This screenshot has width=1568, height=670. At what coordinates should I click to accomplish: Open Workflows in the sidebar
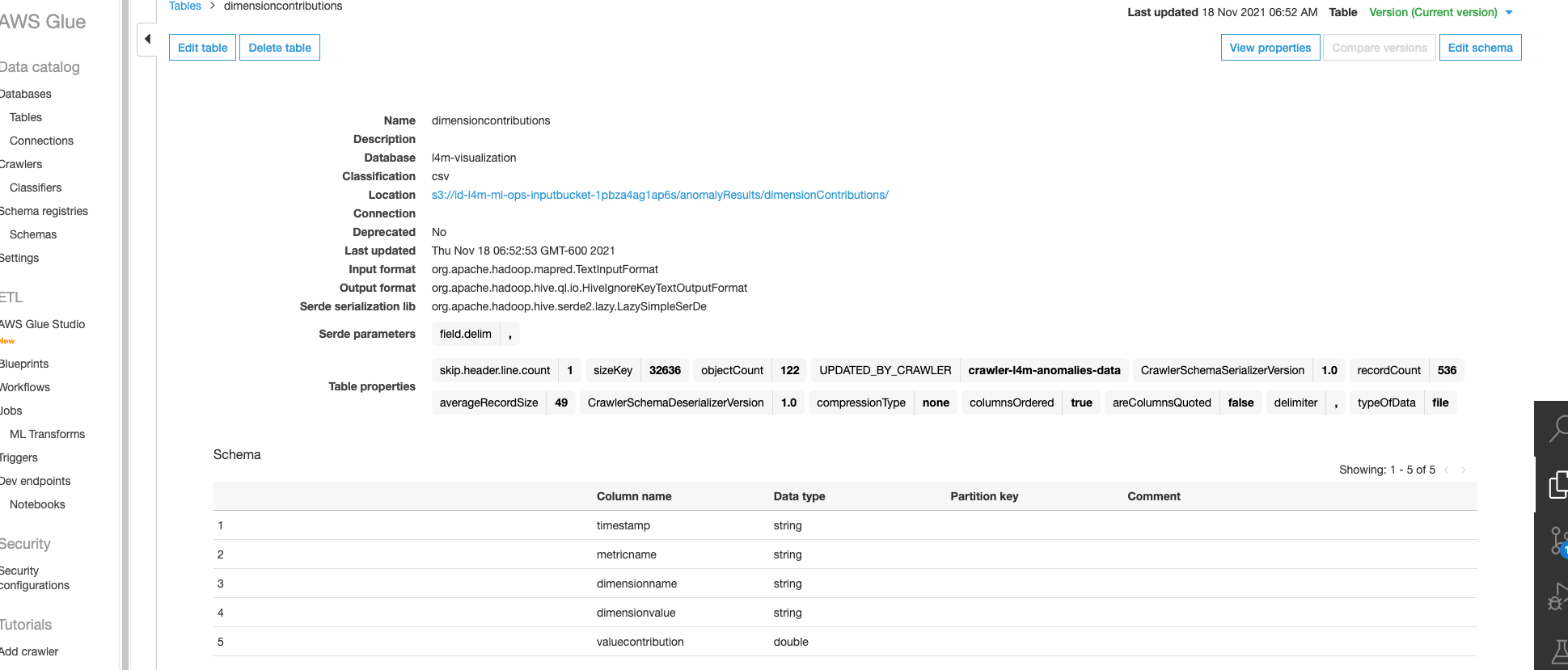(25, 387)
